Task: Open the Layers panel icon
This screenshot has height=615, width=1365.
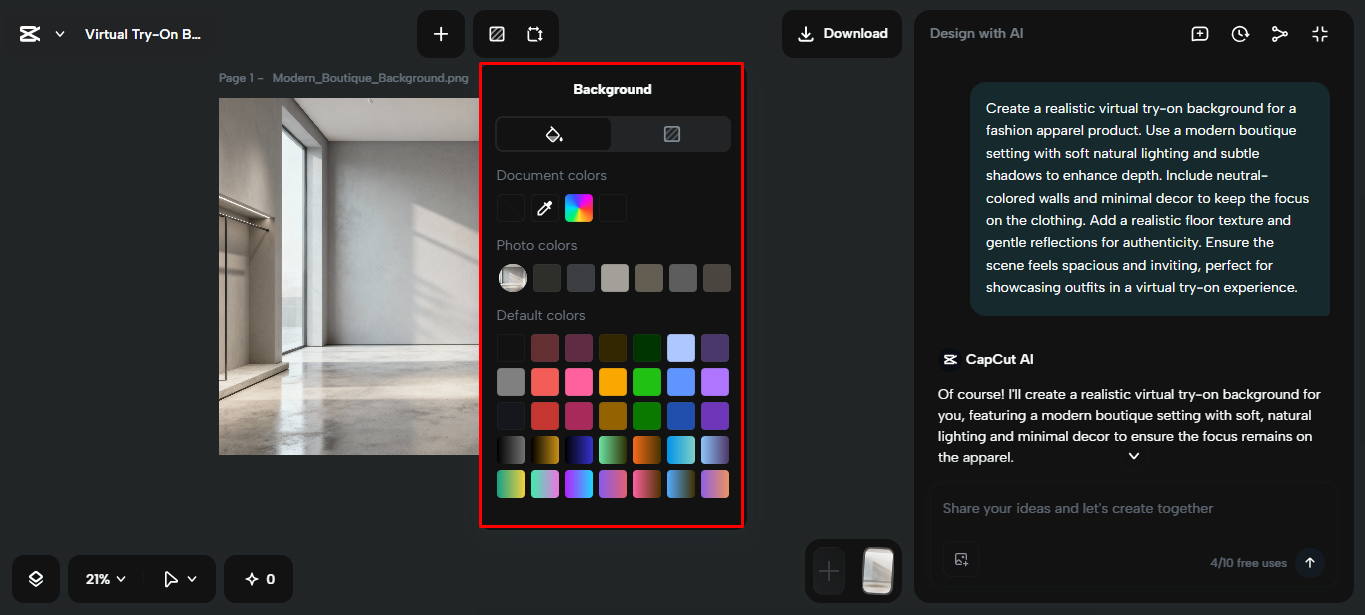Action: 35,578
